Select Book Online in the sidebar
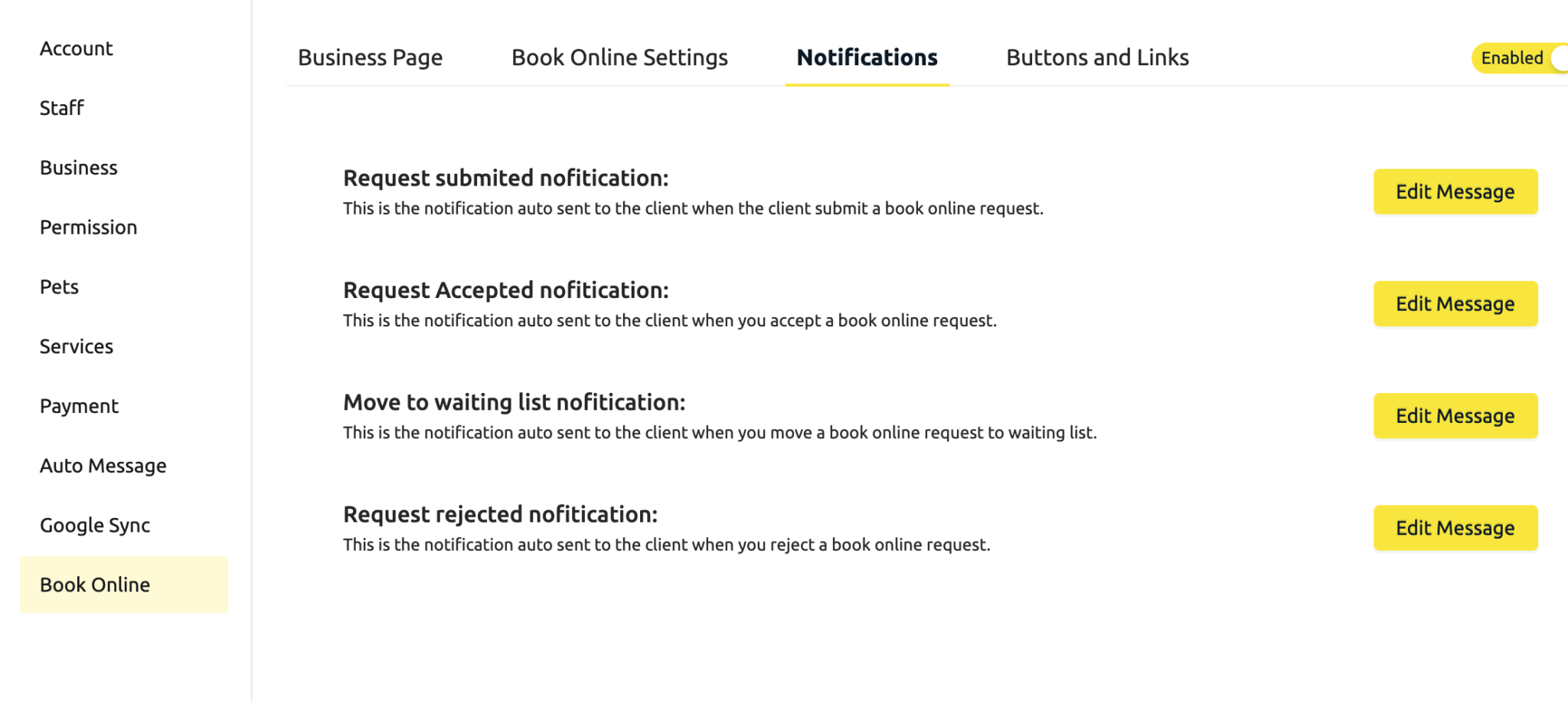The image size is (1568, 701). [95, 585]
